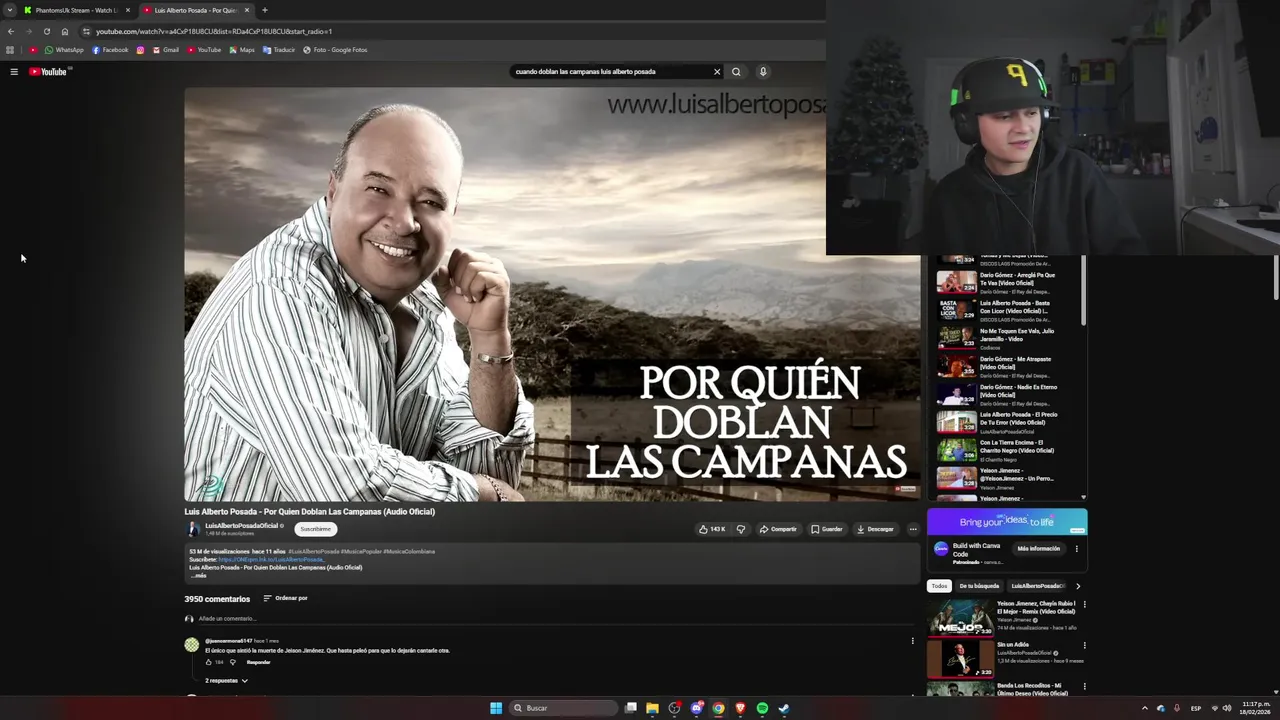This screenshot has width=1280, height=720.
Task: Expand the 2 respuestas replies
Action: click(x=226, y=681)
